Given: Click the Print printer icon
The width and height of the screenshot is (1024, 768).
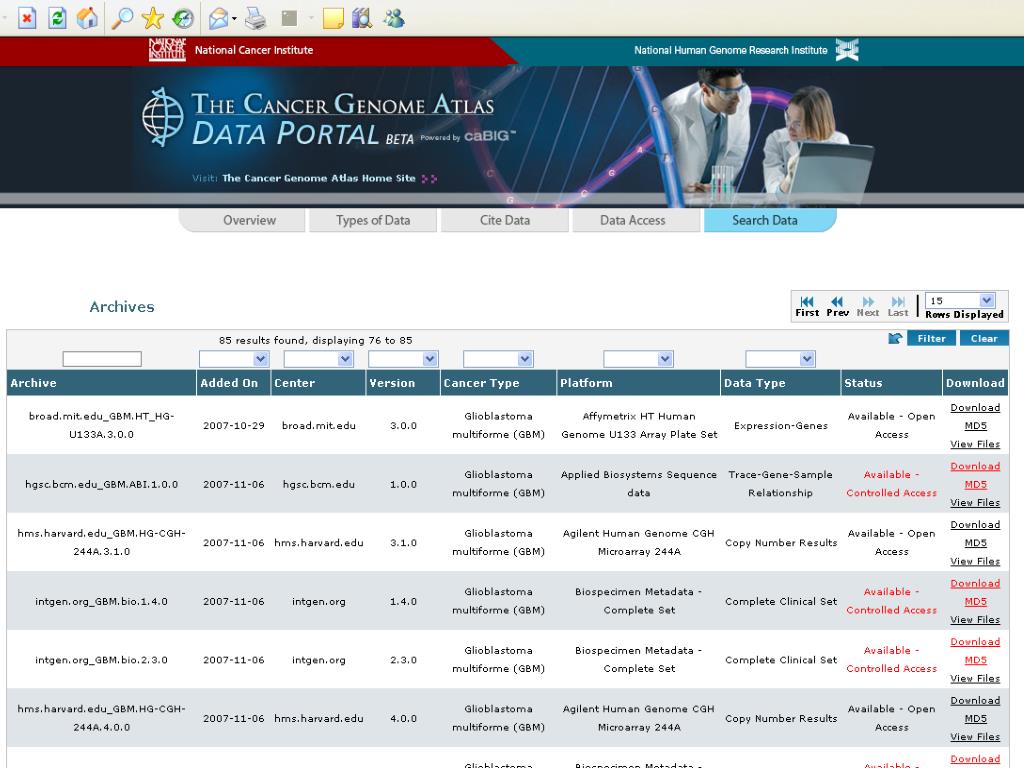Looking at the screenshot, I should click(255, 18).
